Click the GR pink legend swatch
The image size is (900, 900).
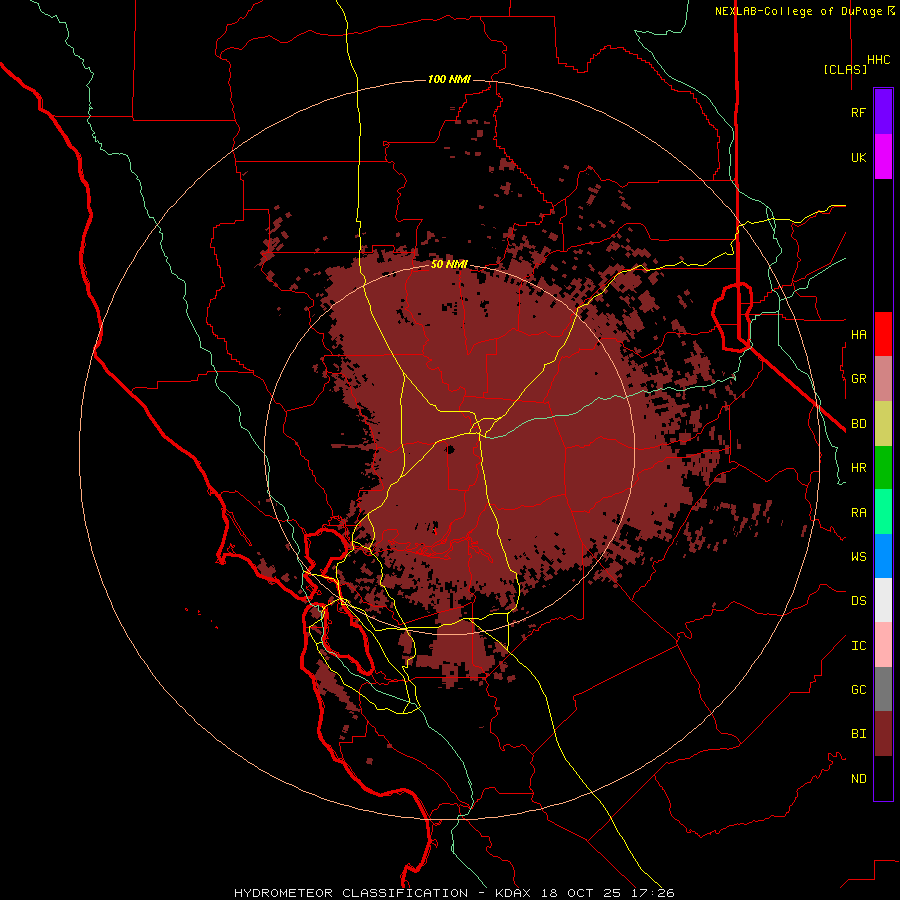[883, 379]
